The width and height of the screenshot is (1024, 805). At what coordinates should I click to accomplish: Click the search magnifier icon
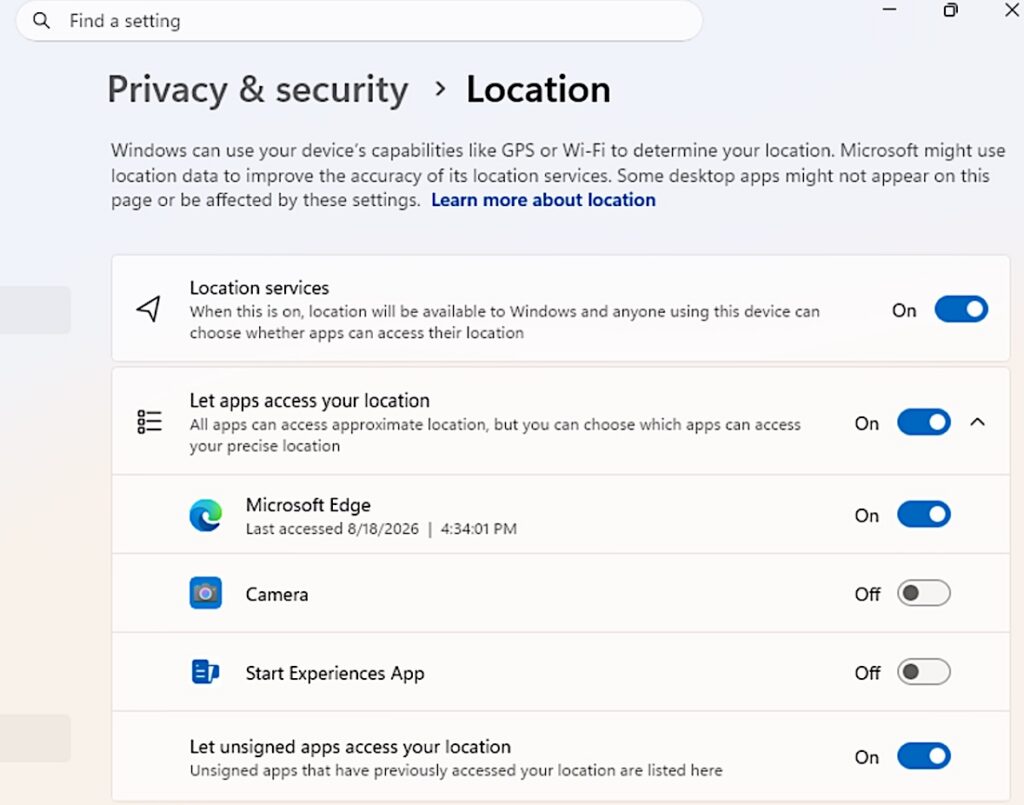pyautogui.click(x=41, y=21)
